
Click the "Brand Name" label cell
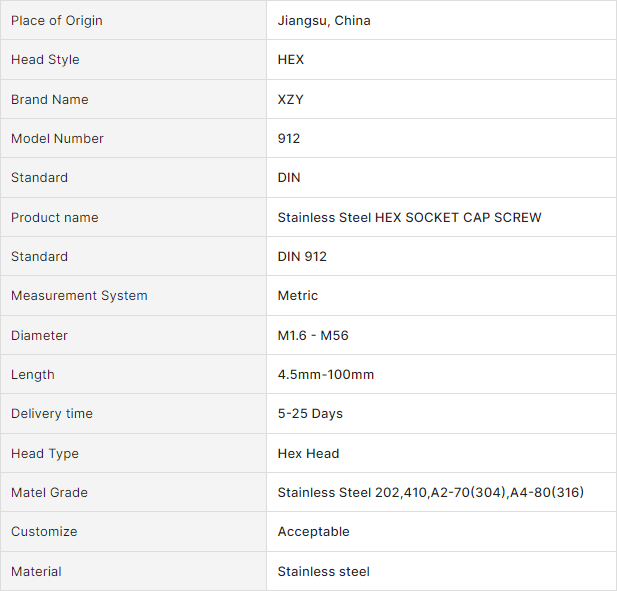click(50, 100)
